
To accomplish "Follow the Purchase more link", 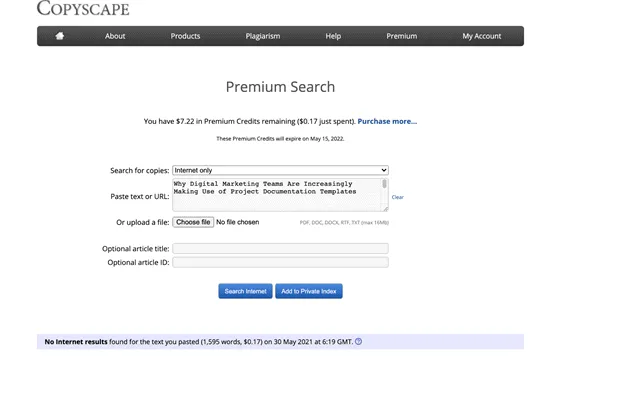I will point(387,121).
